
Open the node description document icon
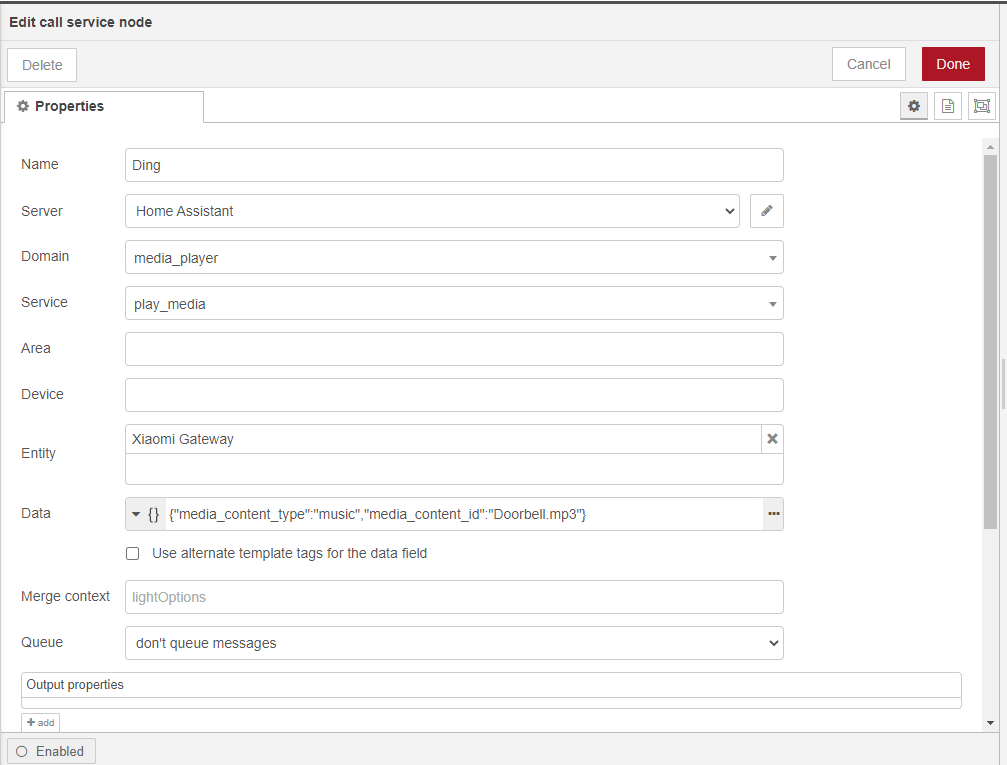947,106
